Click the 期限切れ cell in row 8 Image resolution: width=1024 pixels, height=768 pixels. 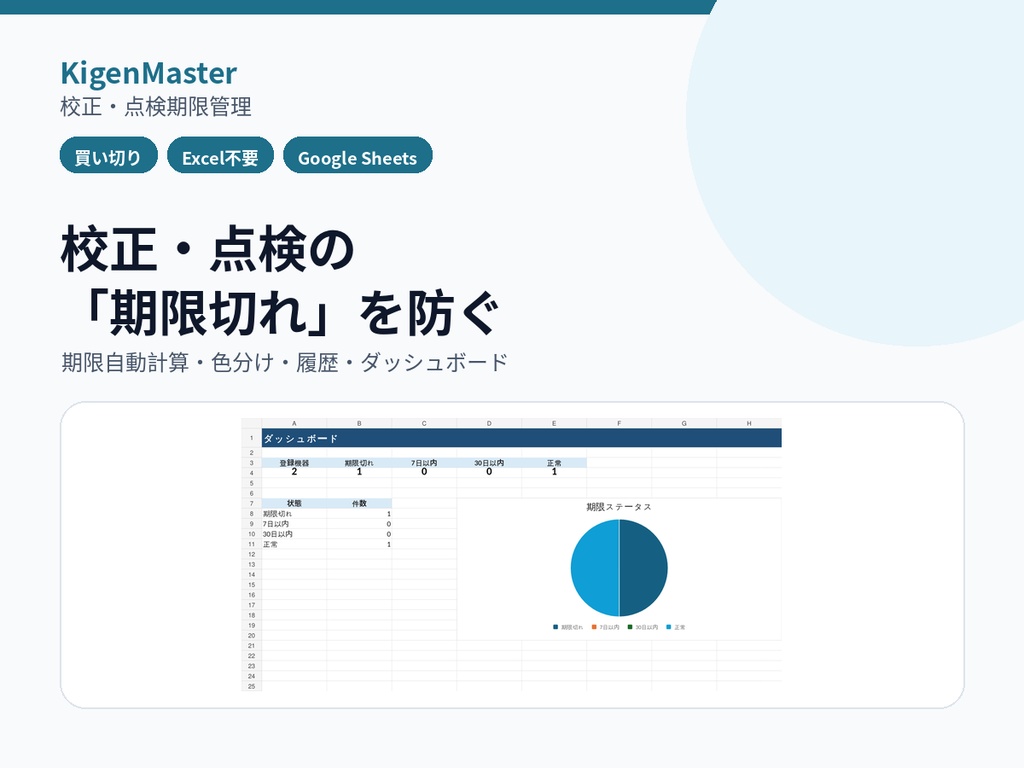point(294,514)
